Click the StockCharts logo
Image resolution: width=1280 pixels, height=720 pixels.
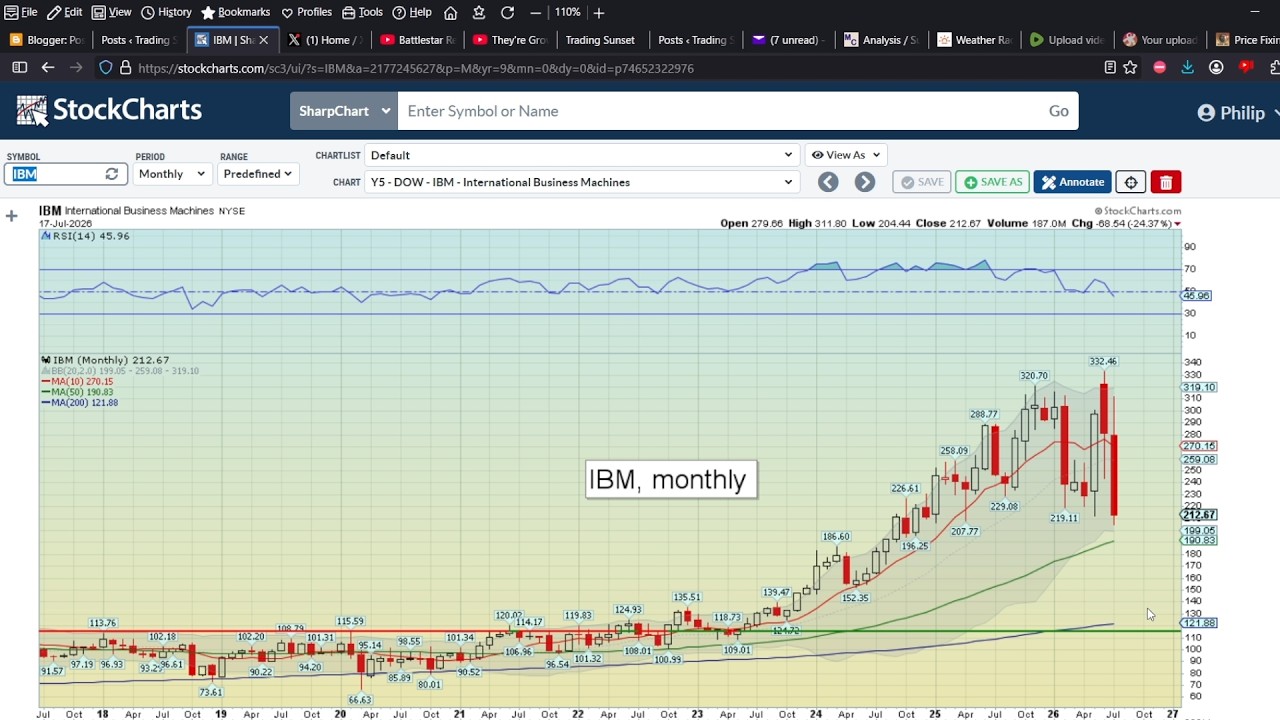(109, 110)
